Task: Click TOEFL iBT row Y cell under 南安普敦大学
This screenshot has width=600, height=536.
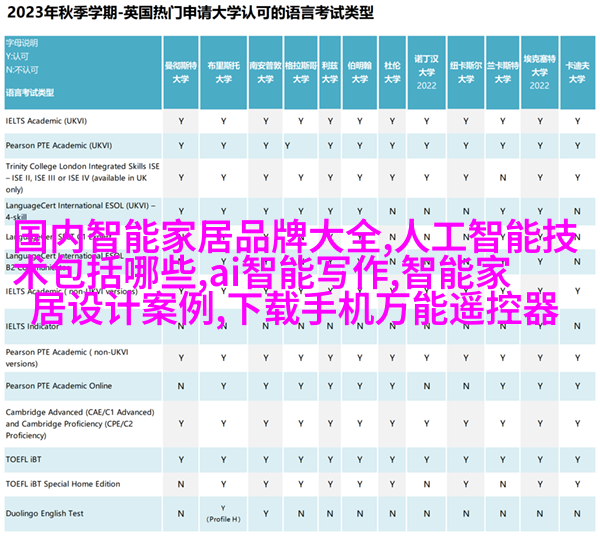Action: pos(266,460)
